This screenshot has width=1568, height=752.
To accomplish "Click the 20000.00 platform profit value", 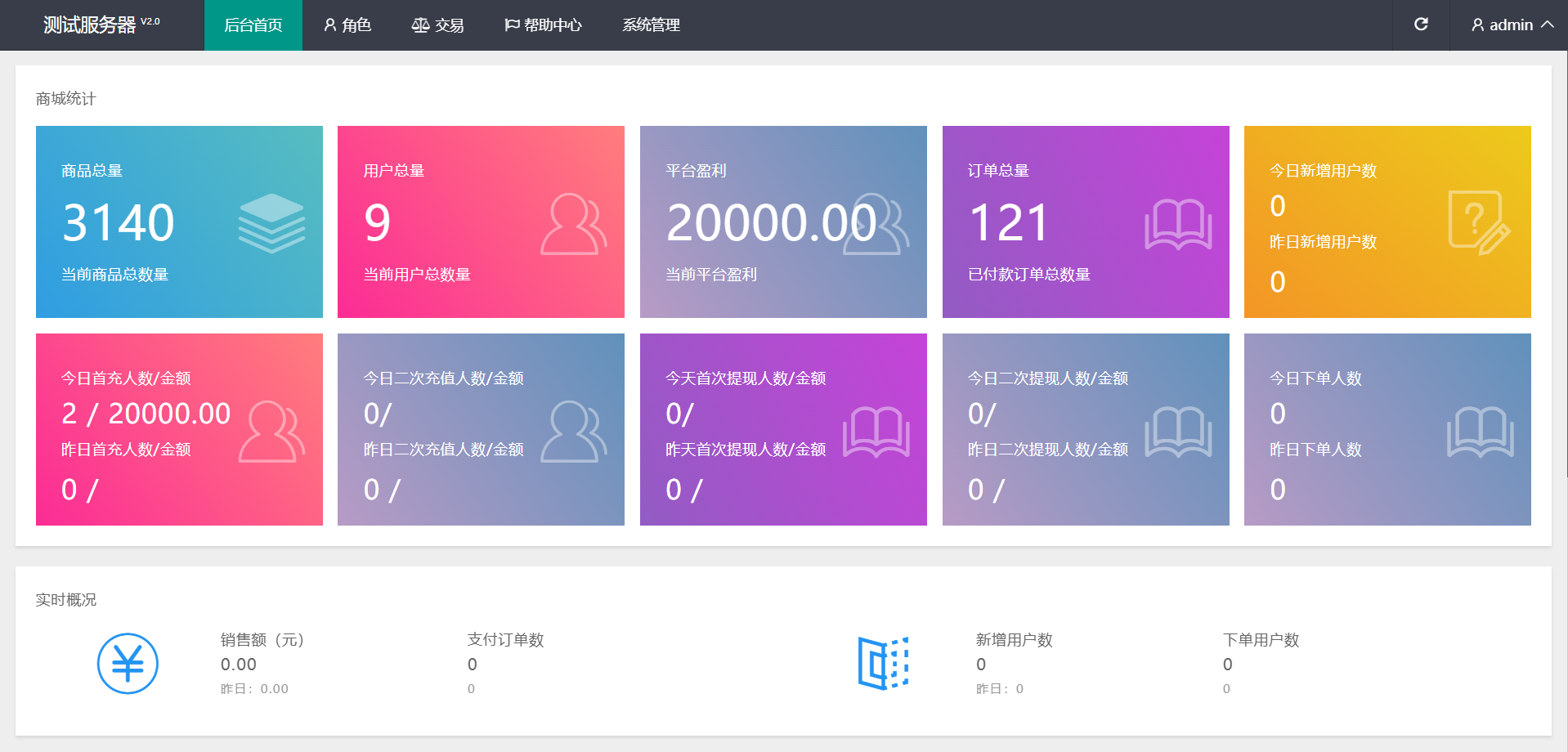I will [771, 222].
